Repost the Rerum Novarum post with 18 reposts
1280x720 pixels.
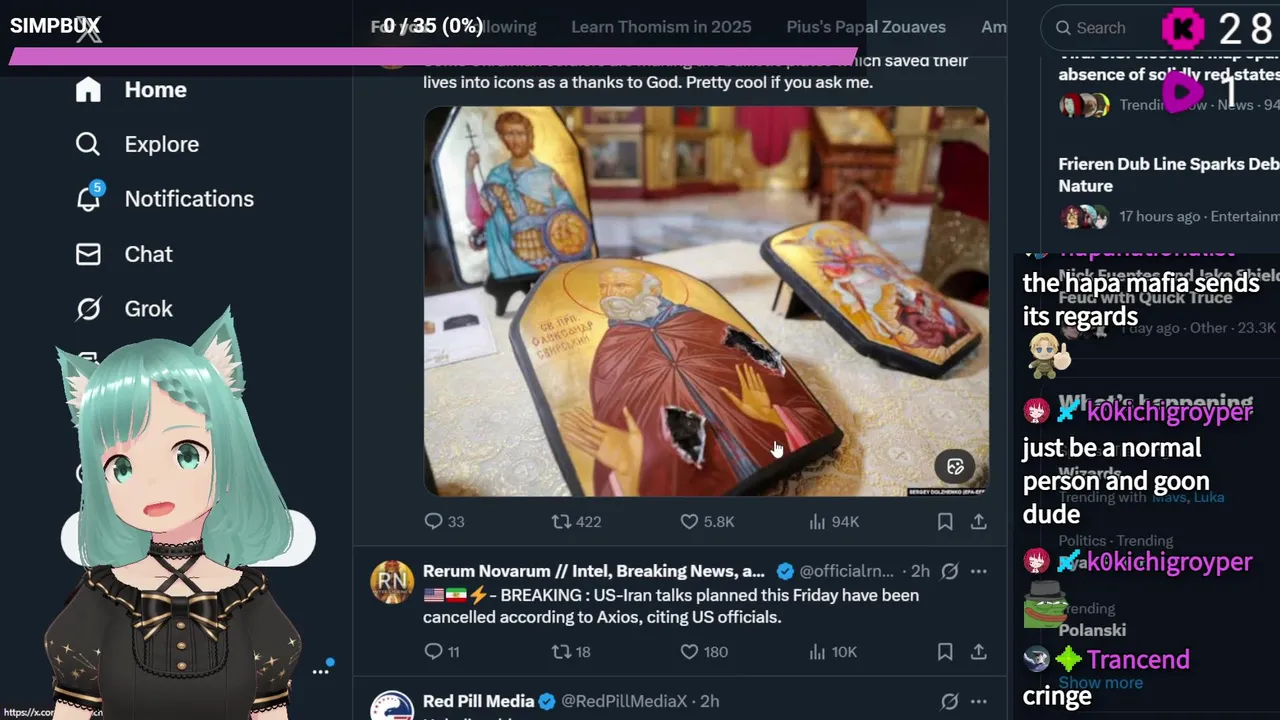(571, 652)
